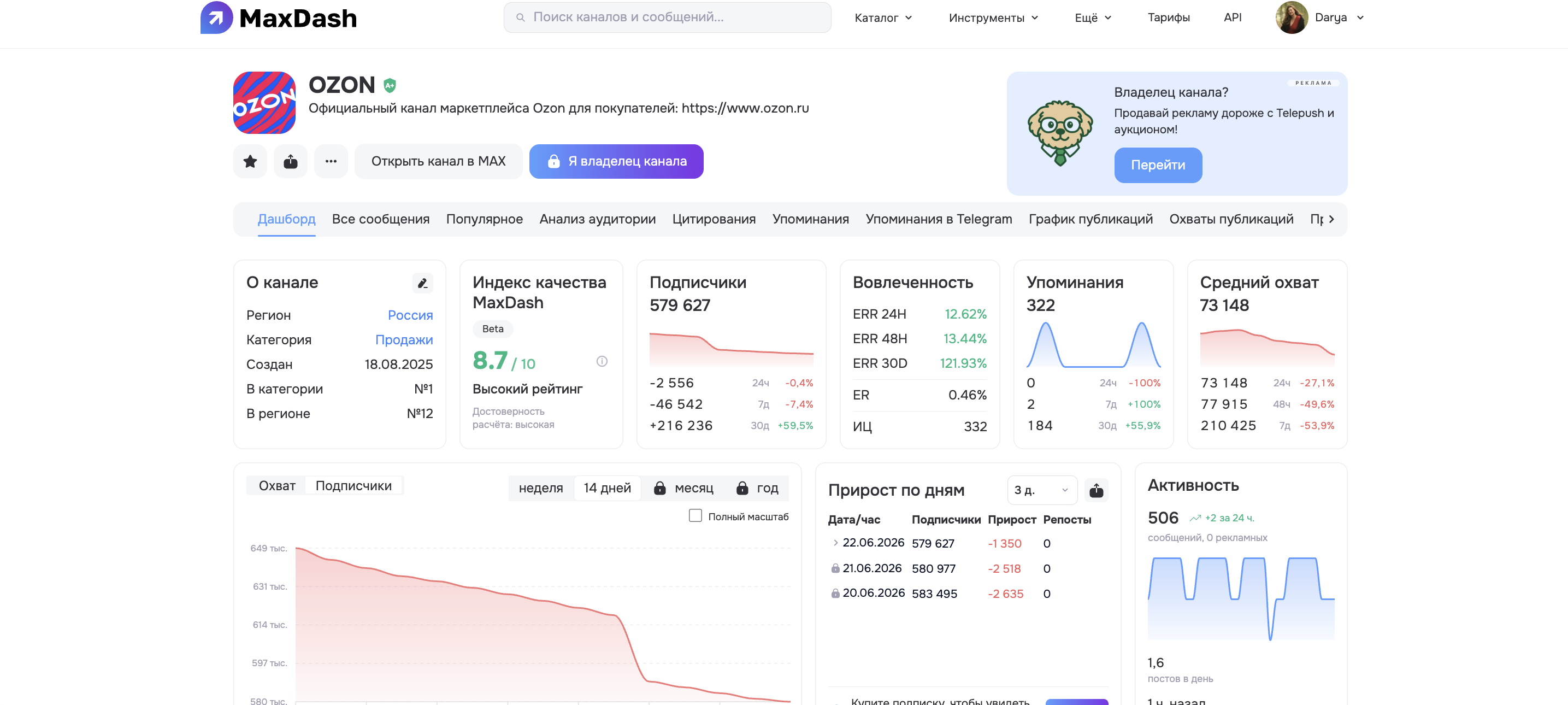Click the 579 627 subscribers value
The image size is (1568, 705).
679,305
